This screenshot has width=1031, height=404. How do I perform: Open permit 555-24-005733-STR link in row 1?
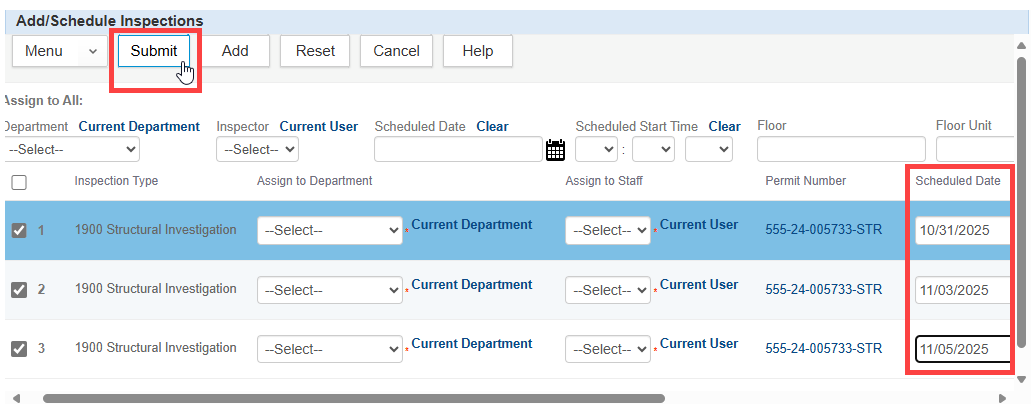(823, 230)
